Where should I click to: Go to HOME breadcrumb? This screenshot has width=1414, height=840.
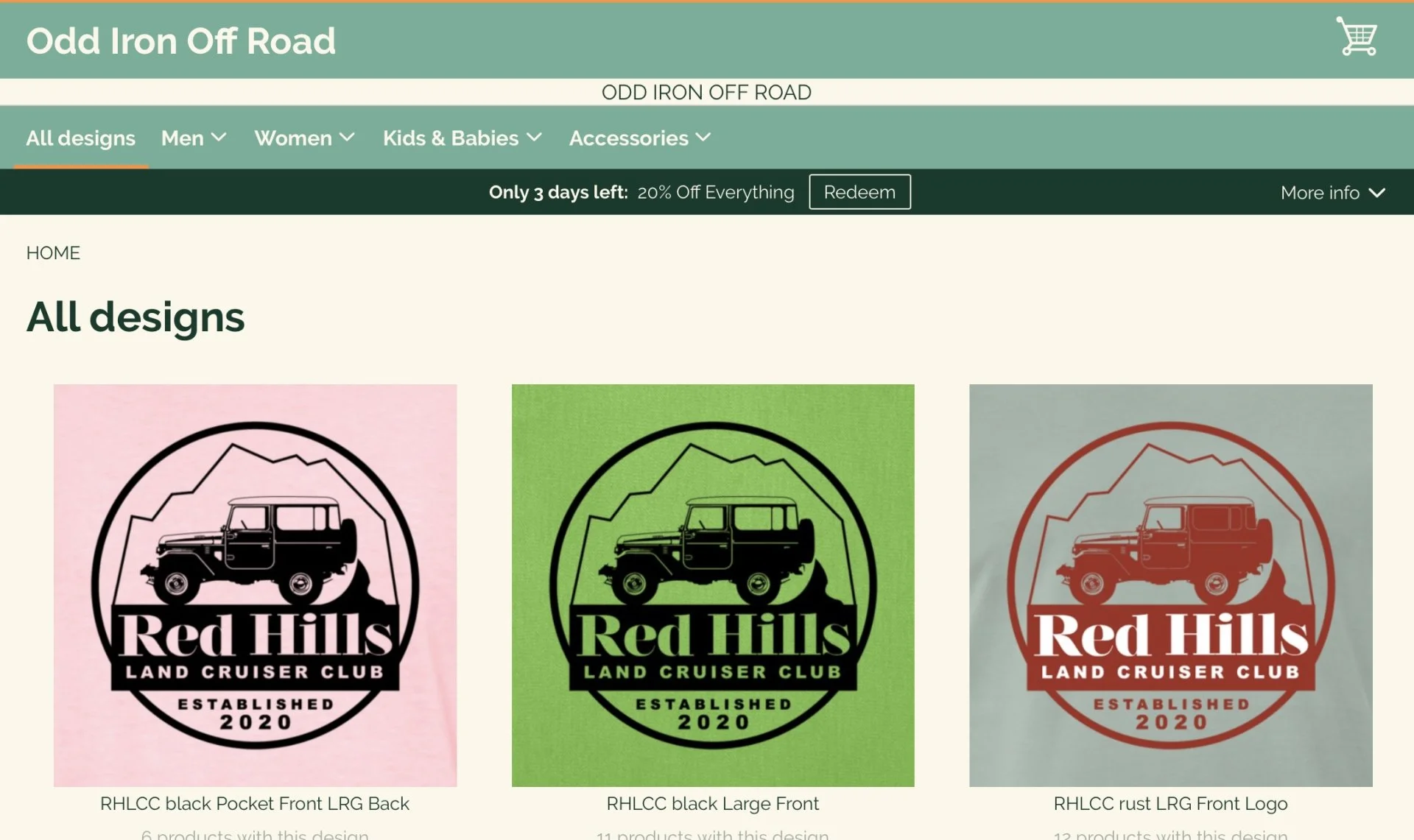point(53,253)
